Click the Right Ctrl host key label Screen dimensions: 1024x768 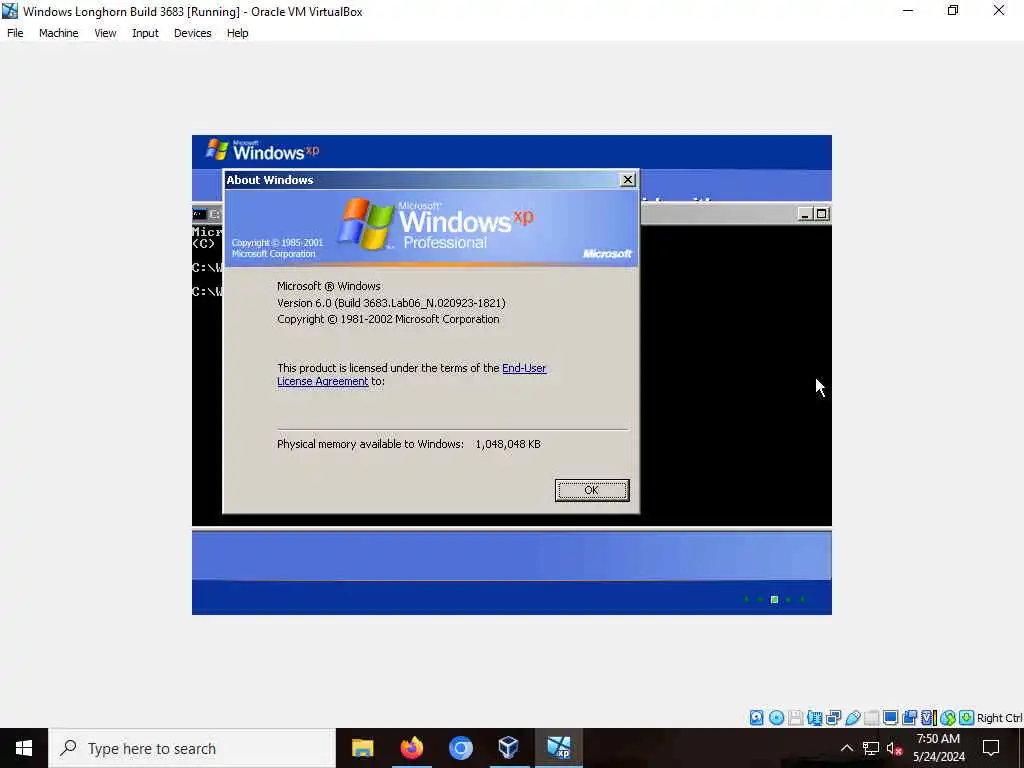[x=999, y=718]
